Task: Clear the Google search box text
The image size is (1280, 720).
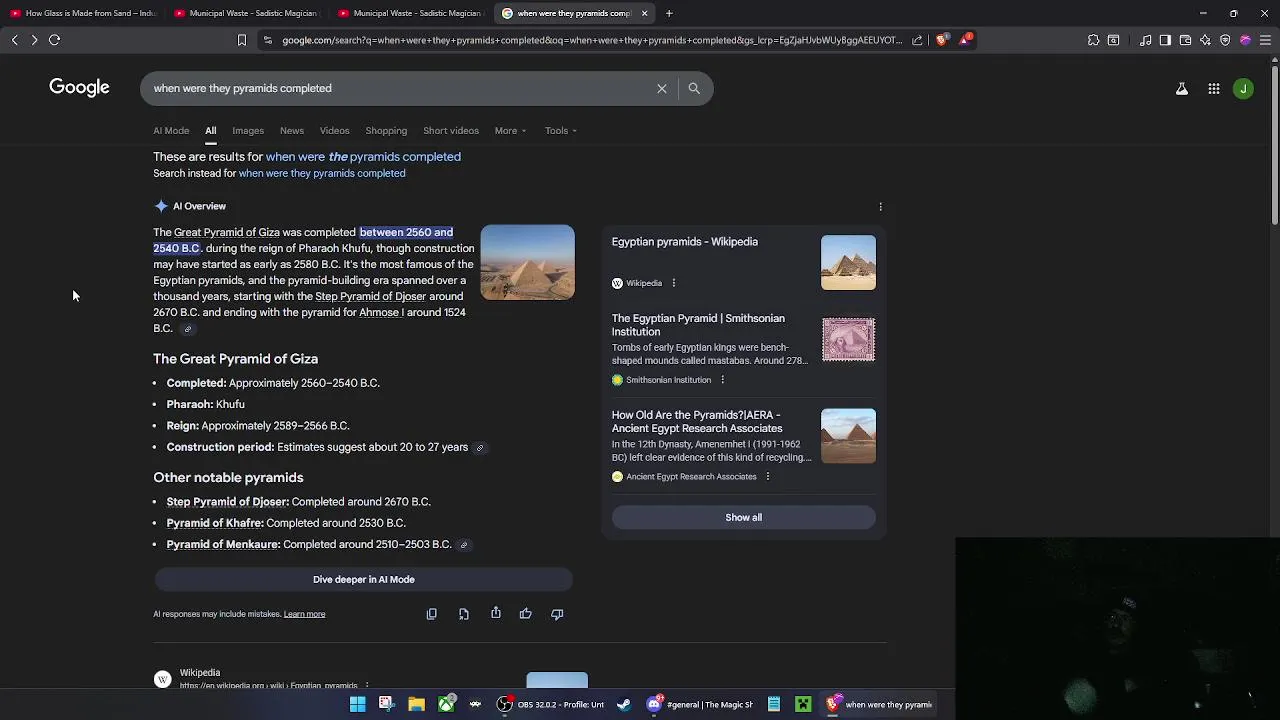Action: (661, 88)
